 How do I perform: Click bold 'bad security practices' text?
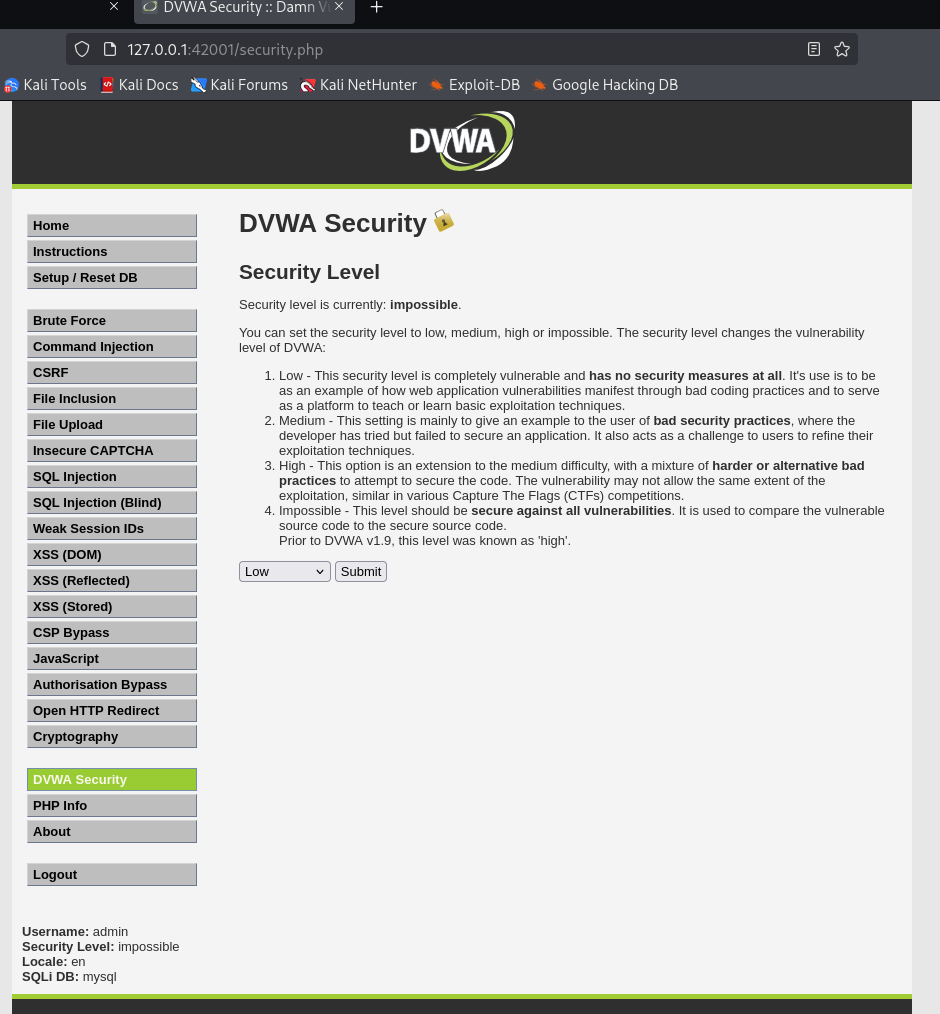[x=721, y=420]
